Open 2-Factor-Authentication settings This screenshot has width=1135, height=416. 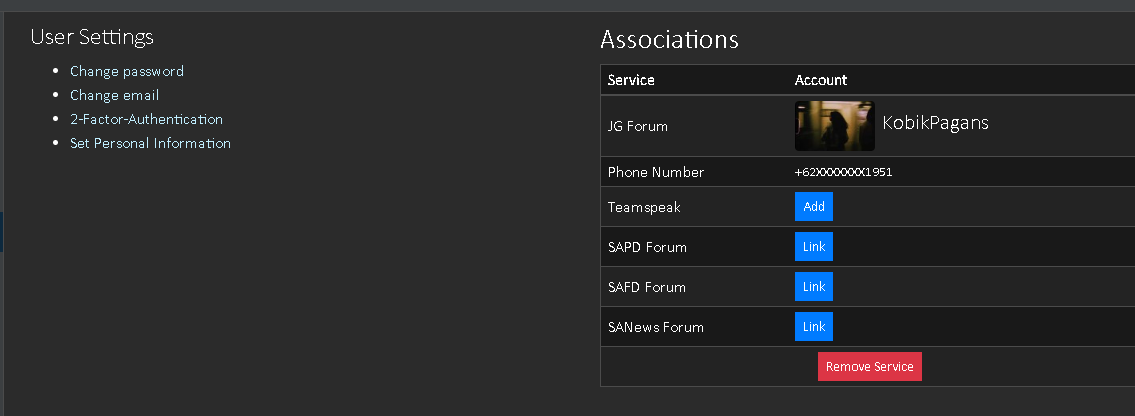click(146, 119)
